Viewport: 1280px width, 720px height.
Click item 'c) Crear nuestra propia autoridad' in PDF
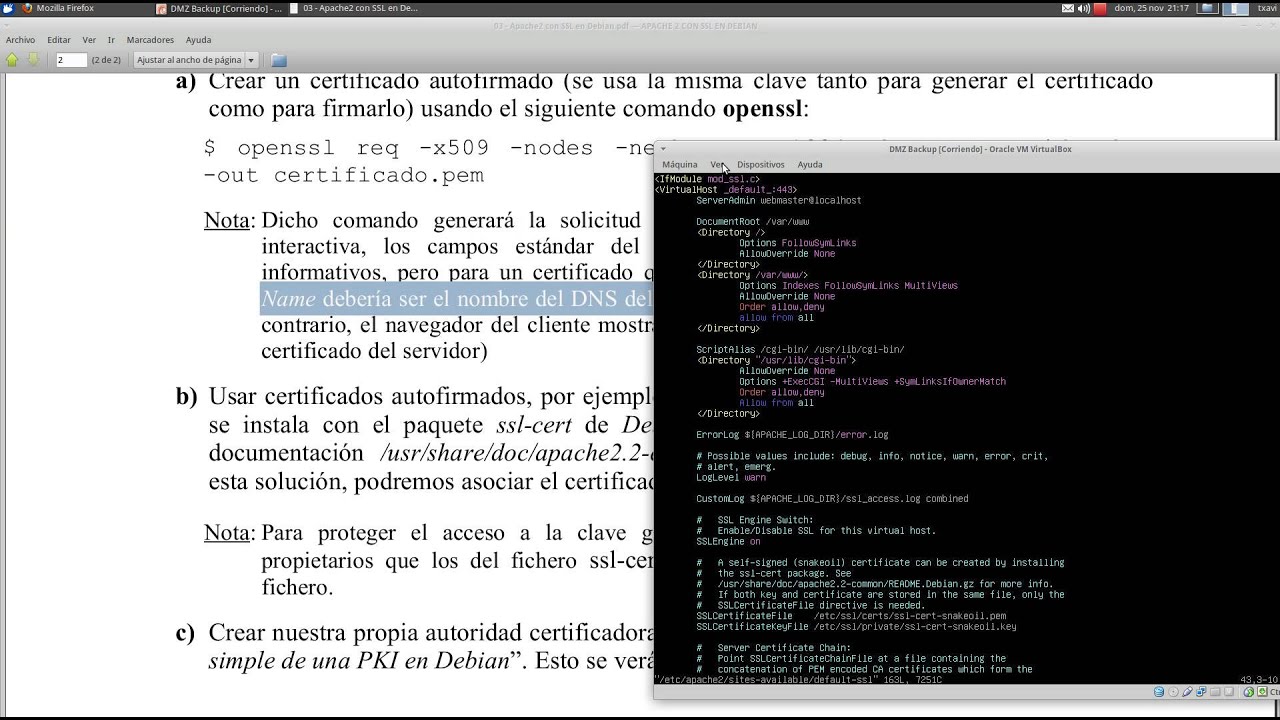tap(415, 633)
